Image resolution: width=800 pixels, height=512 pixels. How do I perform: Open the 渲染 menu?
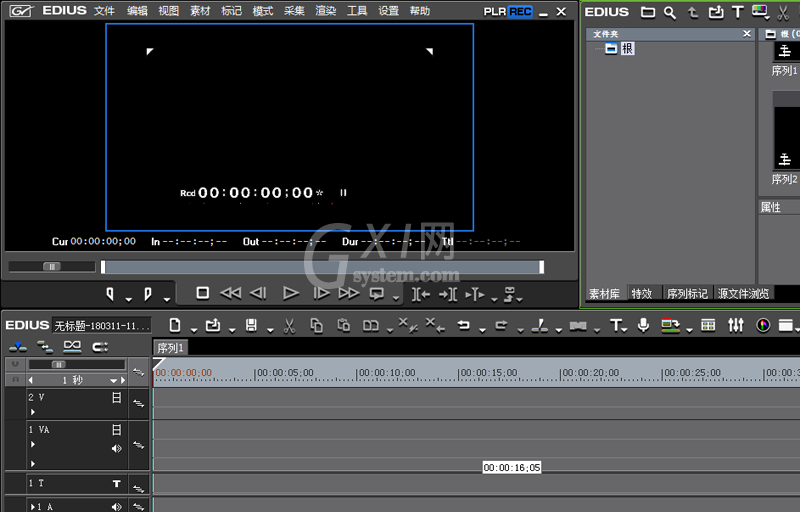click(326, 11)
